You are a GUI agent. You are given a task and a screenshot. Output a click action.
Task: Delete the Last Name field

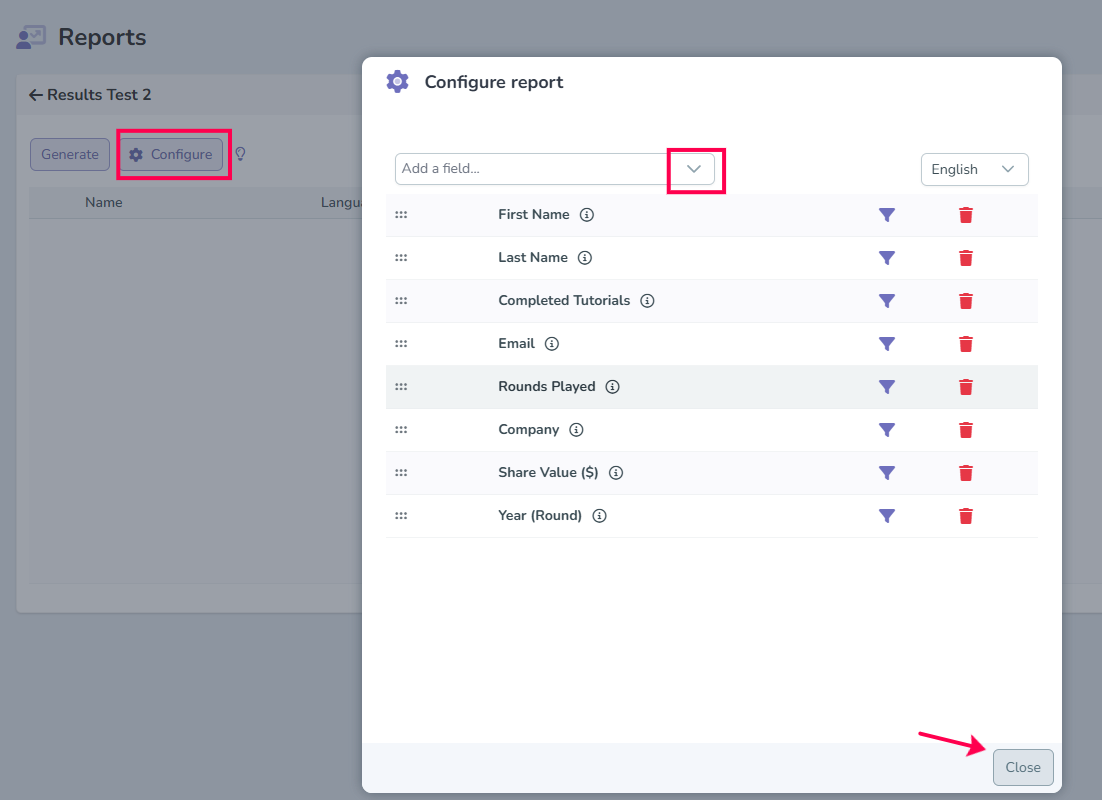pyautogui.click(x=966, y=258)
